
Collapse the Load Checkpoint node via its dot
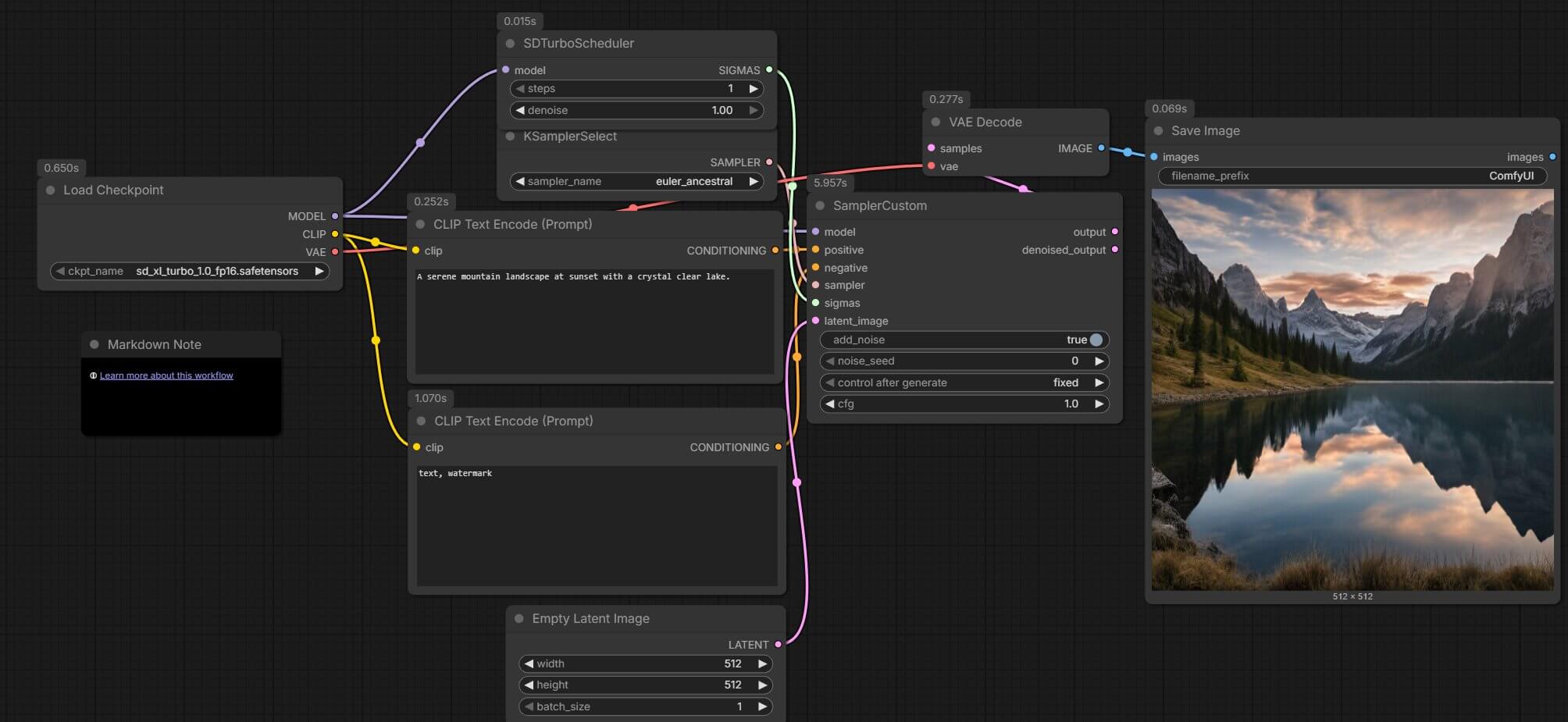coord(51,190)
